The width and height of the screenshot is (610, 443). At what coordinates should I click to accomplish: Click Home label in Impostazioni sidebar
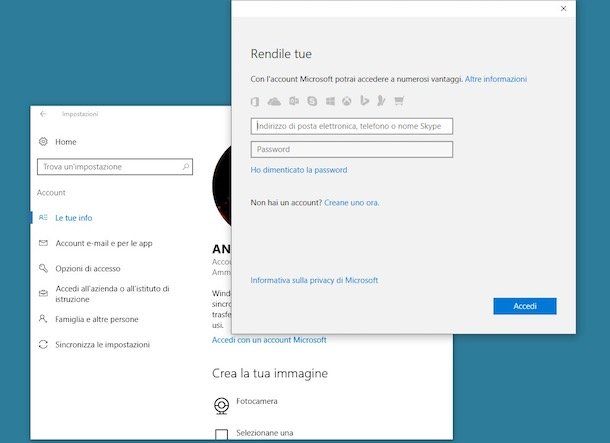click(x=66, y=142)
